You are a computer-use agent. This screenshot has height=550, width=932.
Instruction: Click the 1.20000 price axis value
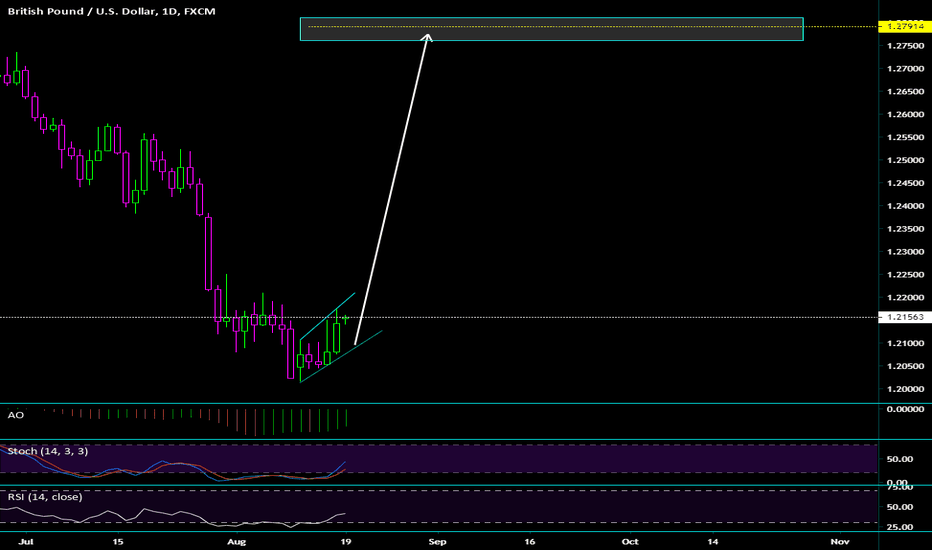point(905,389)
